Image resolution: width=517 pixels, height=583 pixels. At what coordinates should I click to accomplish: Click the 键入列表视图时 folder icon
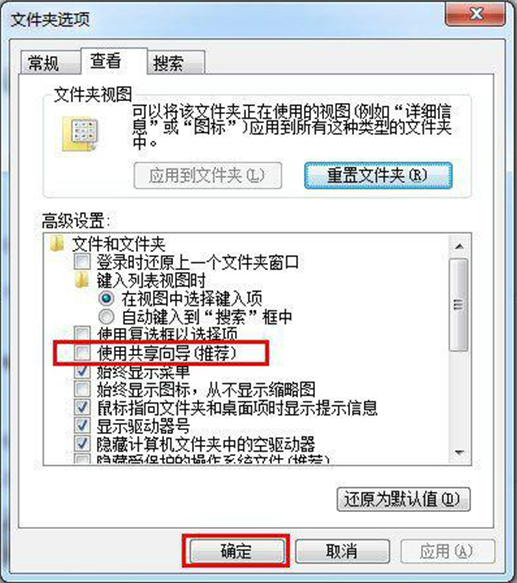(82, 280)
